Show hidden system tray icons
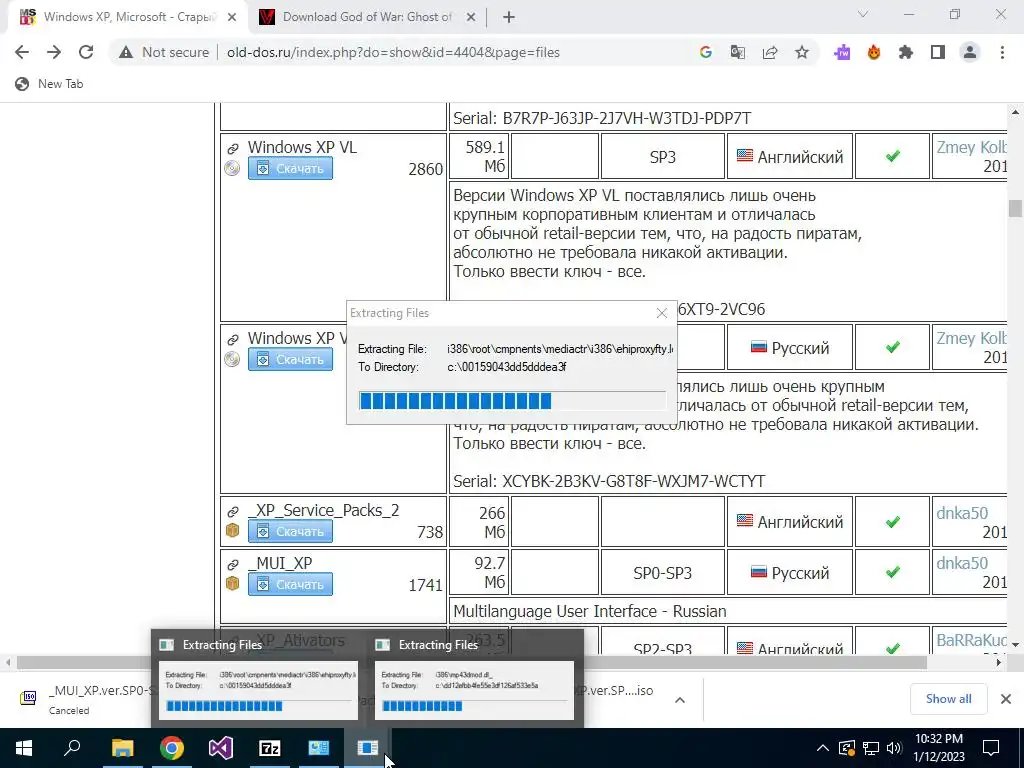Image resolution: width=1024 pixels, height=768 pixels. [x=823, y=748]
